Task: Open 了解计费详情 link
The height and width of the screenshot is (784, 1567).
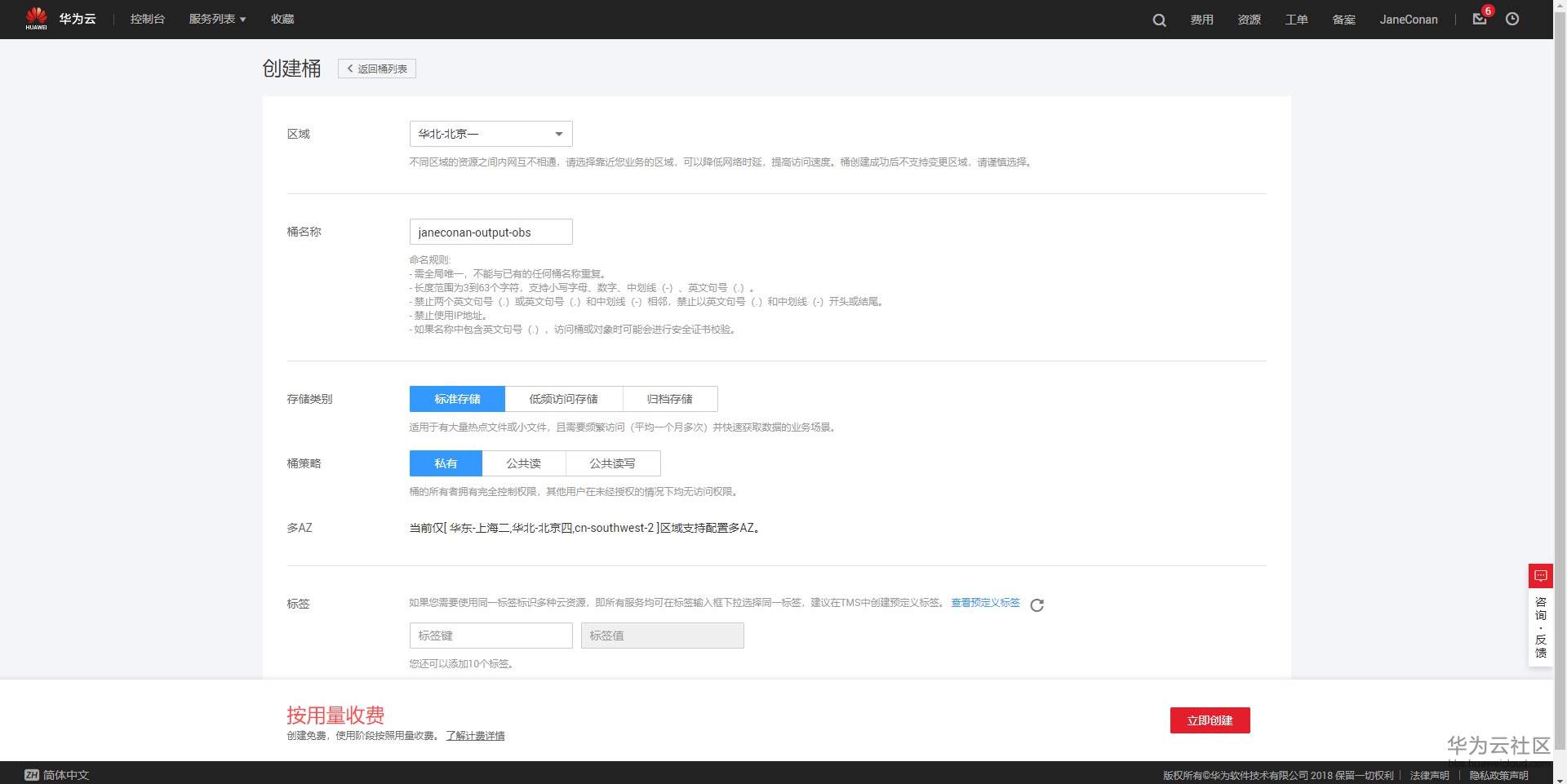Action: (475, 736)
